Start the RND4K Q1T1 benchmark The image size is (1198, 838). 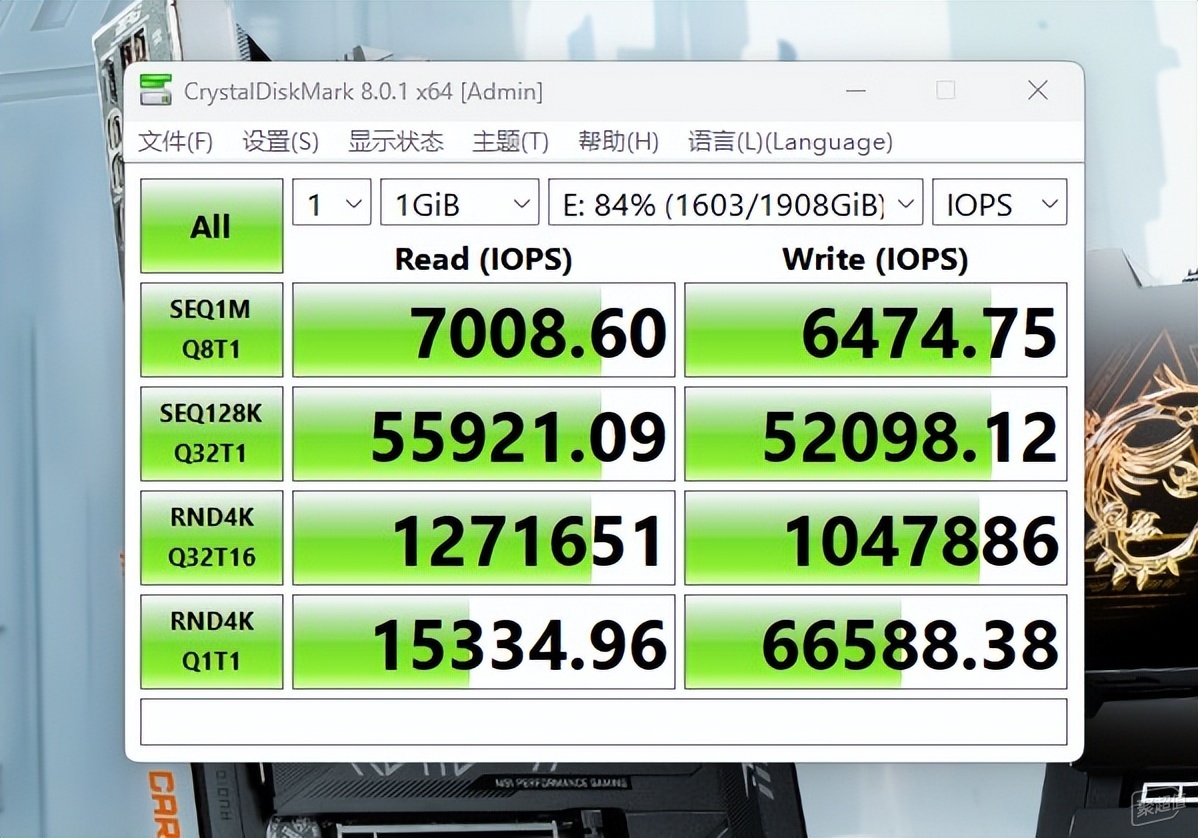point(211,642)
